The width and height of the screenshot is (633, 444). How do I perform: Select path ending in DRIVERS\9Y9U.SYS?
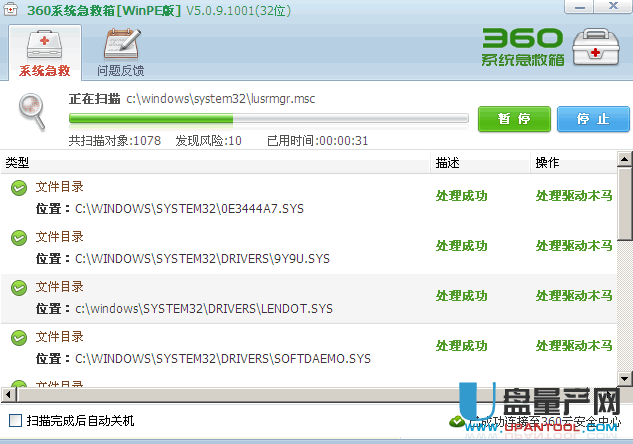(x=202, y=259)
